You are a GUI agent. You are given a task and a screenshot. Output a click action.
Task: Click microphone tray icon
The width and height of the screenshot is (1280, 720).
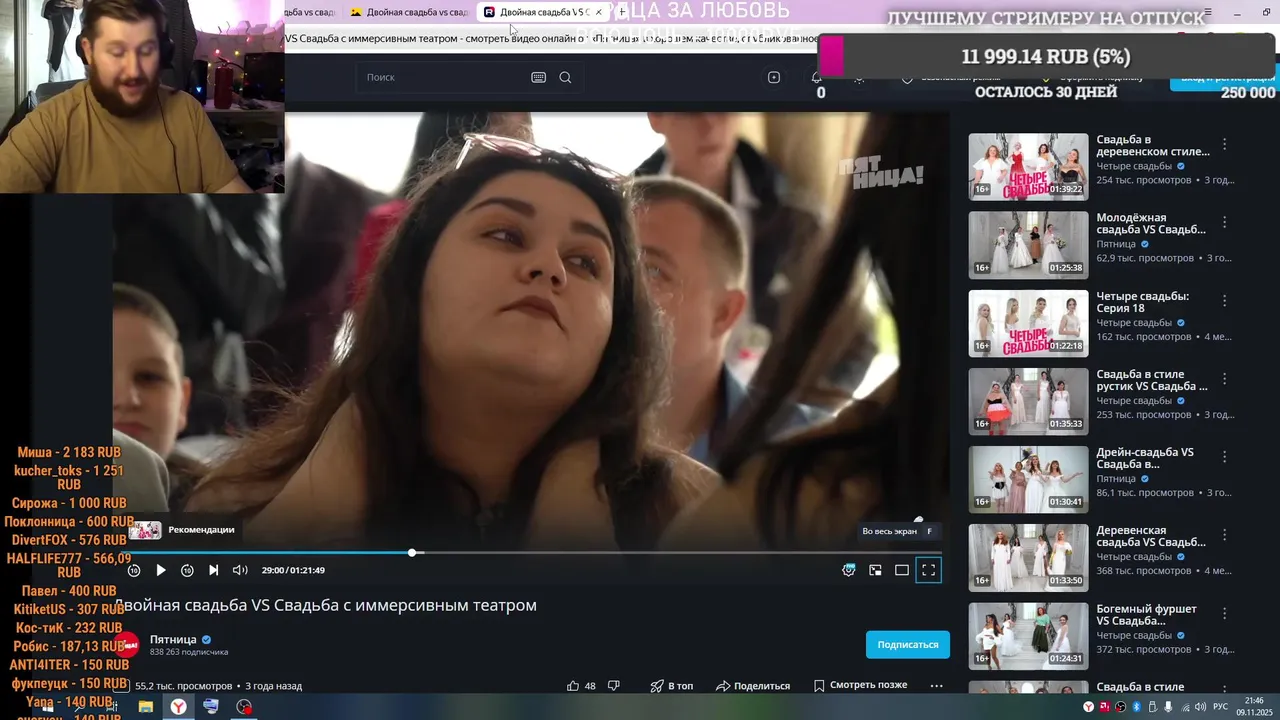coord(1168,707)
